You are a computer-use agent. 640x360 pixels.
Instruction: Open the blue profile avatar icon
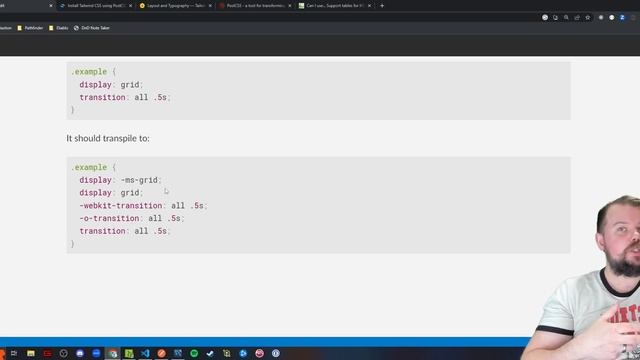pyautogui.click(x=622, y=18)
